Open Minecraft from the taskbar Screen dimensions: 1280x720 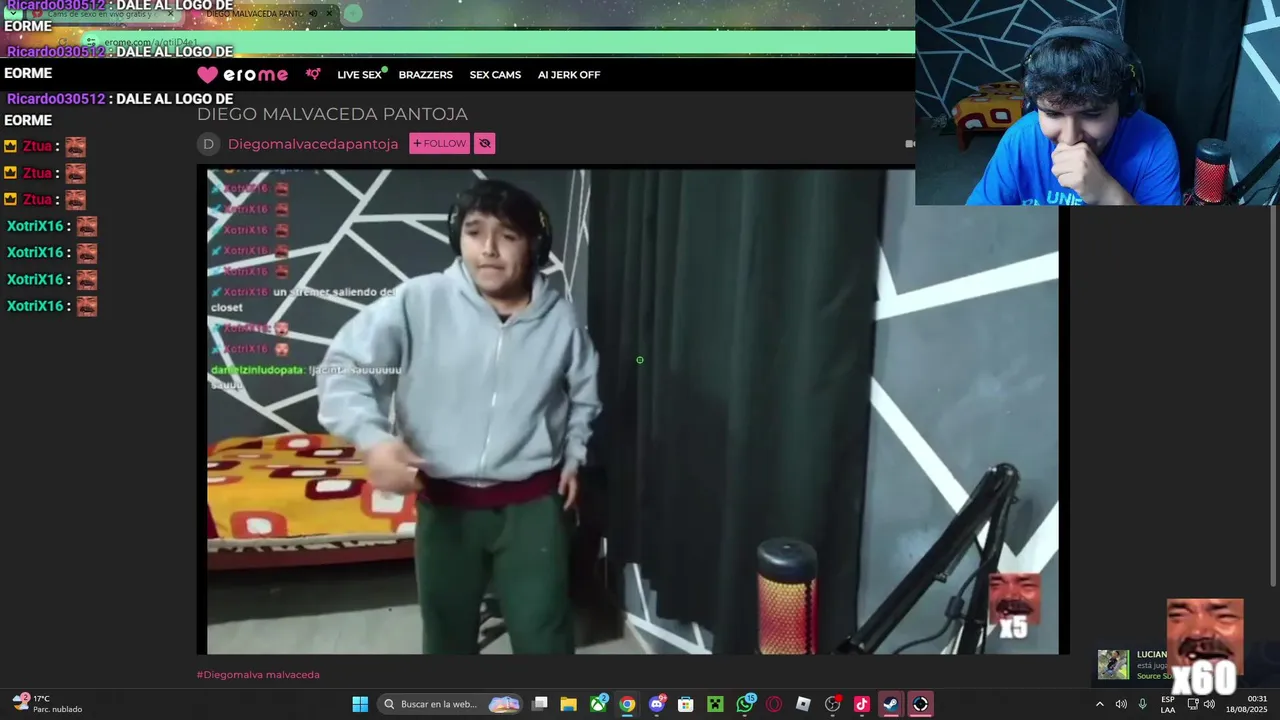click(x=715, y=704)
